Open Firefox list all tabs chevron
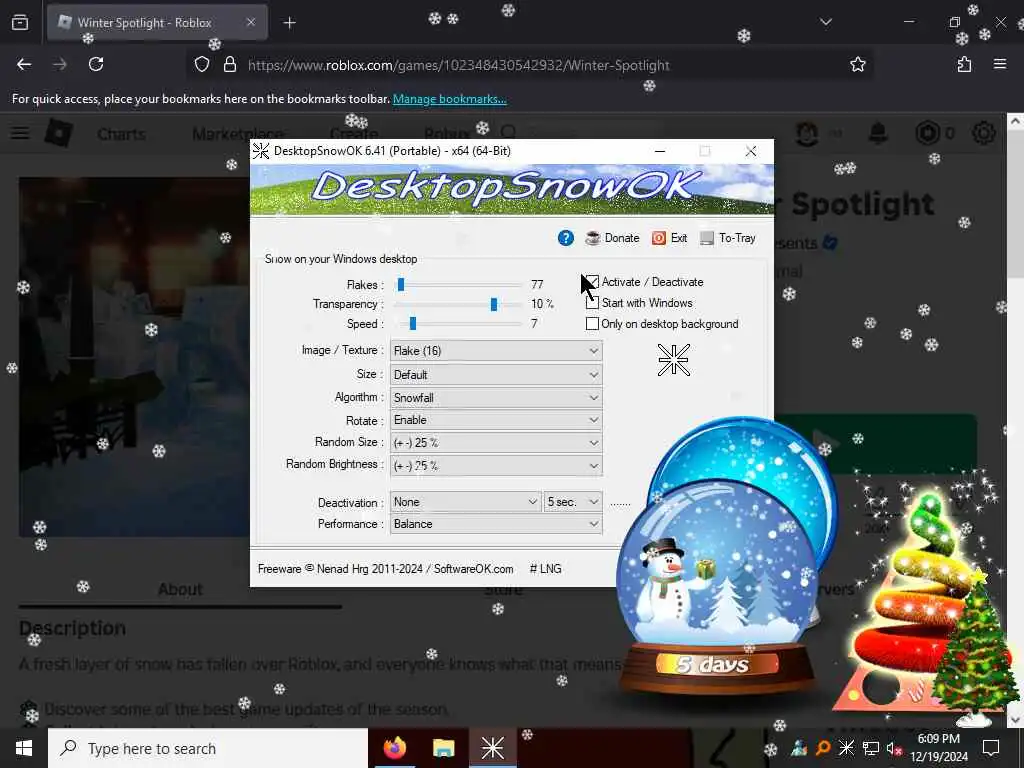1024x768 pixels. tap(825, 22)
